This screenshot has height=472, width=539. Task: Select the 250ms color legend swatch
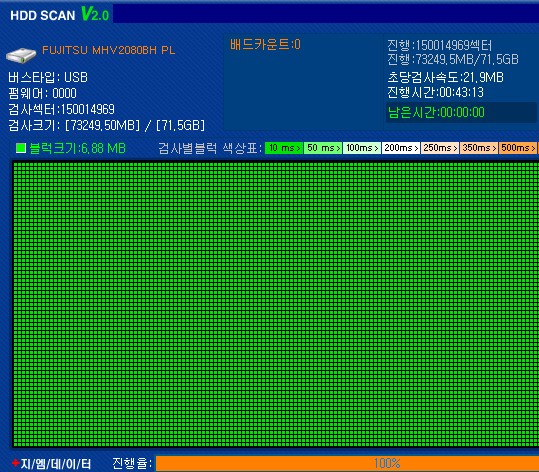(x=440, y=148)
